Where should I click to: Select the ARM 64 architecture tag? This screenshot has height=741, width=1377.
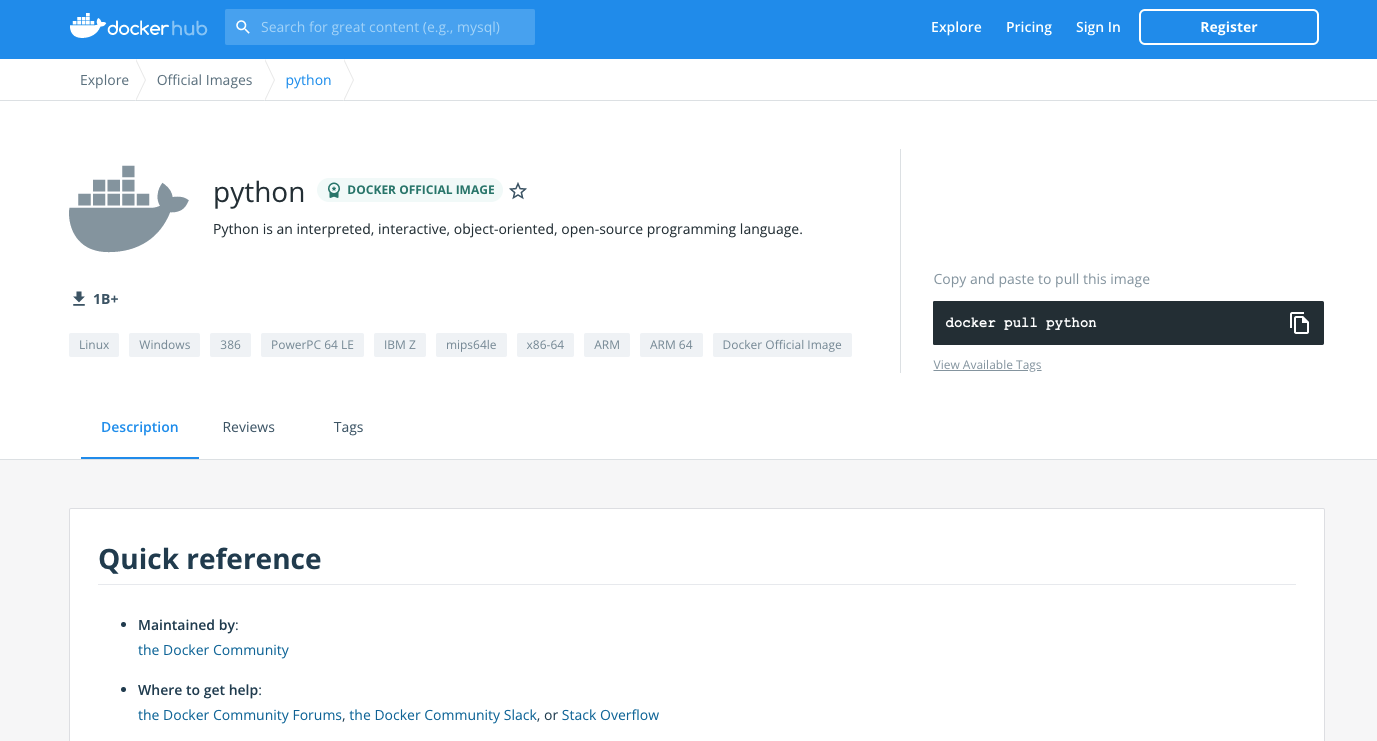pyautogui.click(x=671, y=344)
